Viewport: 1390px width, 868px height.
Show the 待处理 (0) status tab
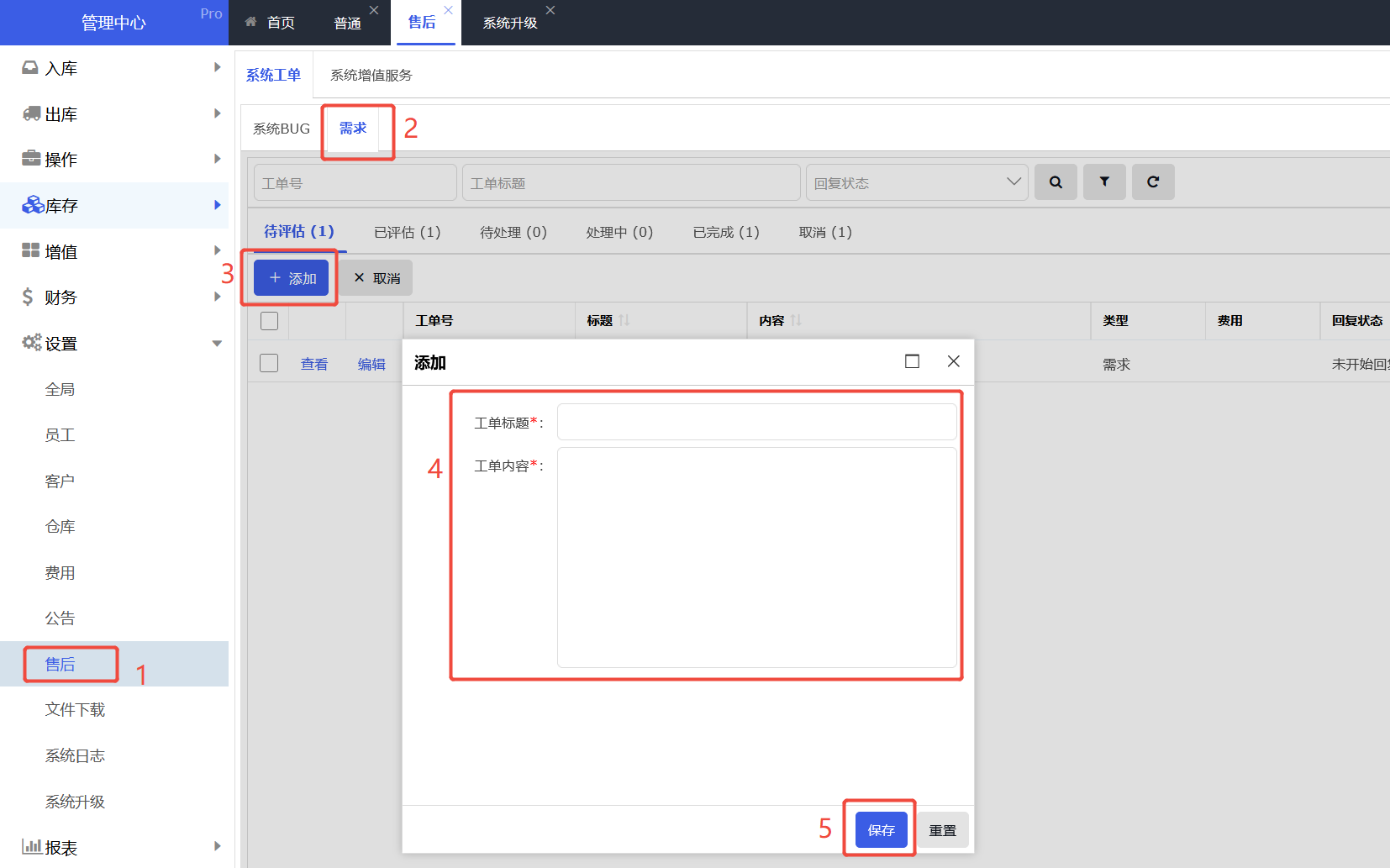pyautogui.click(x=513, y=232)
